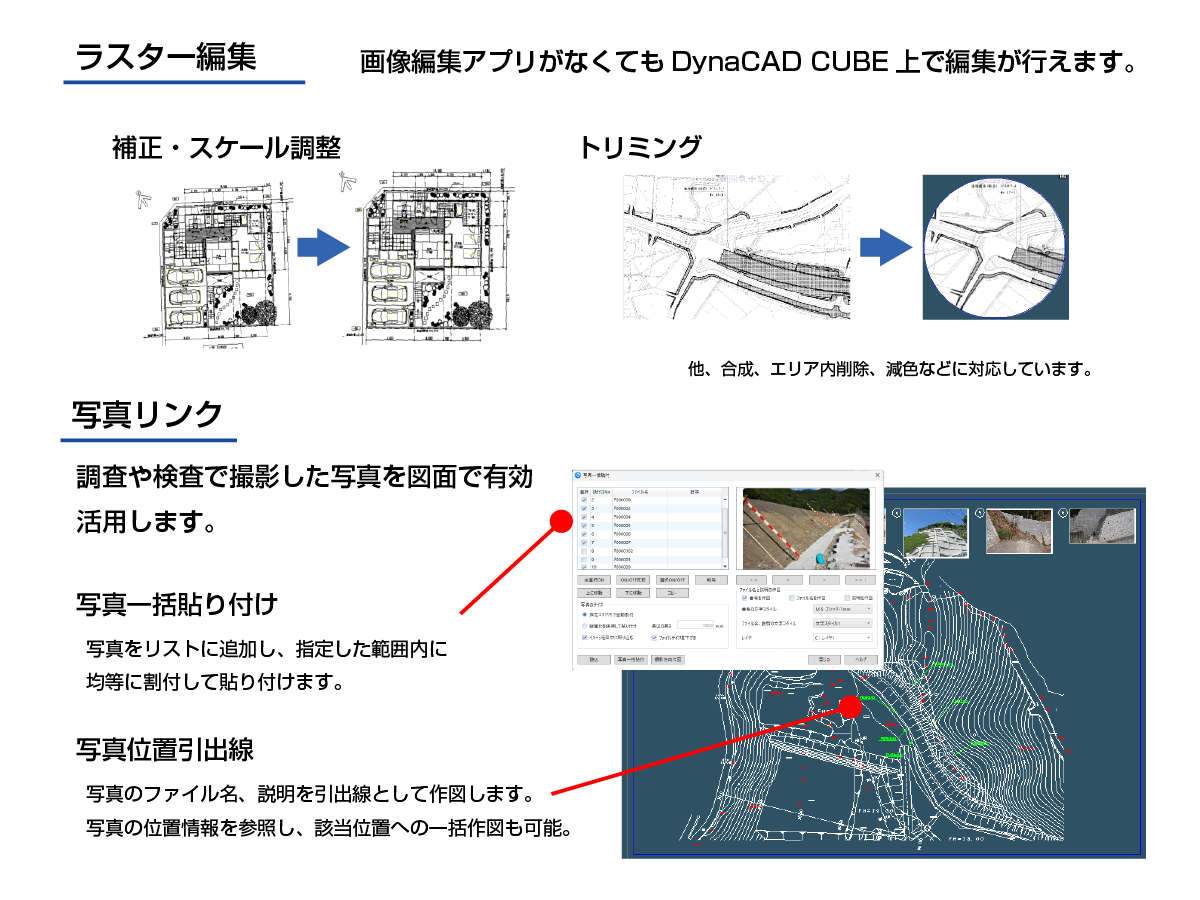Click the 削除 button

(711, 579)
